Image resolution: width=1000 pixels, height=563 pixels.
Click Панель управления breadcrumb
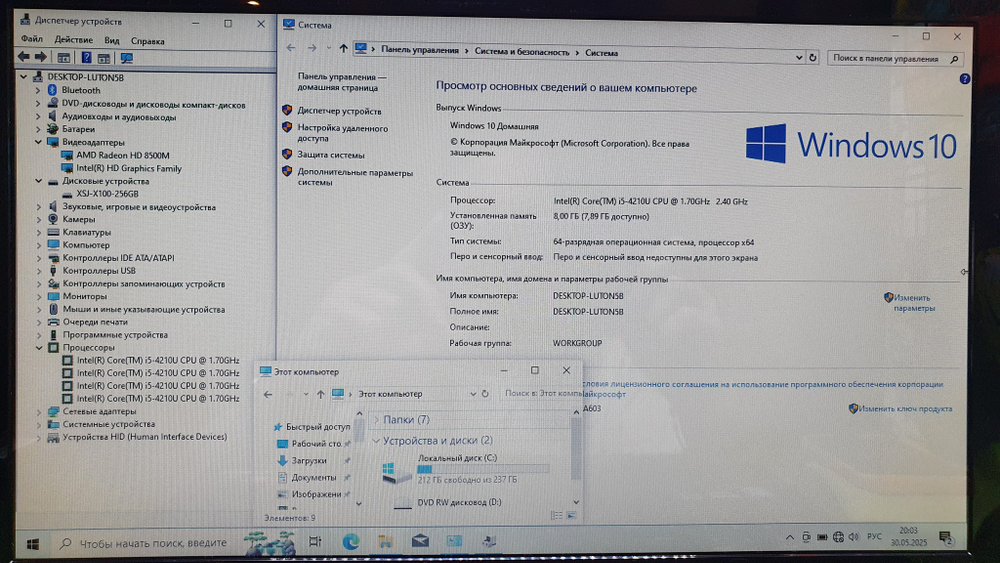pyautogui.click(x=420, y=50)
